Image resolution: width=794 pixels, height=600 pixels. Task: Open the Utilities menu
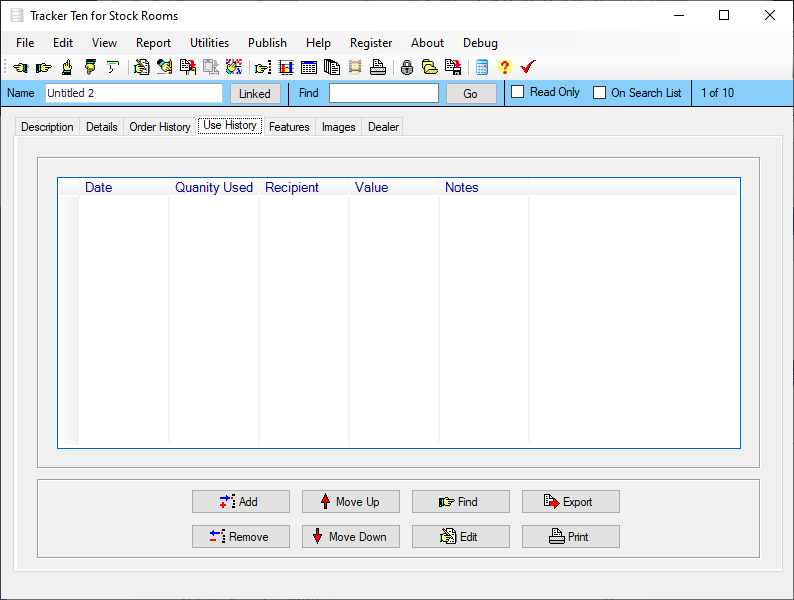(209, 43)
